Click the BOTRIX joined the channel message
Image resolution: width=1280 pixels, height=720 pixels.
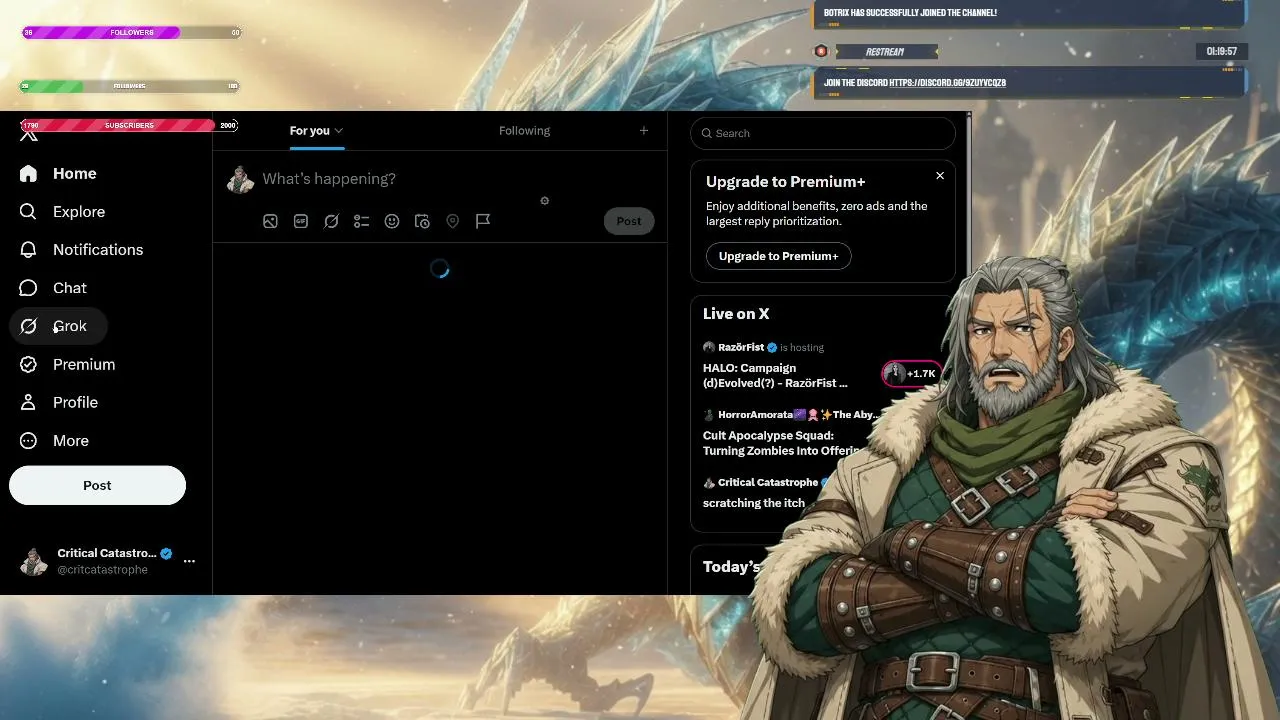point(910,13)
